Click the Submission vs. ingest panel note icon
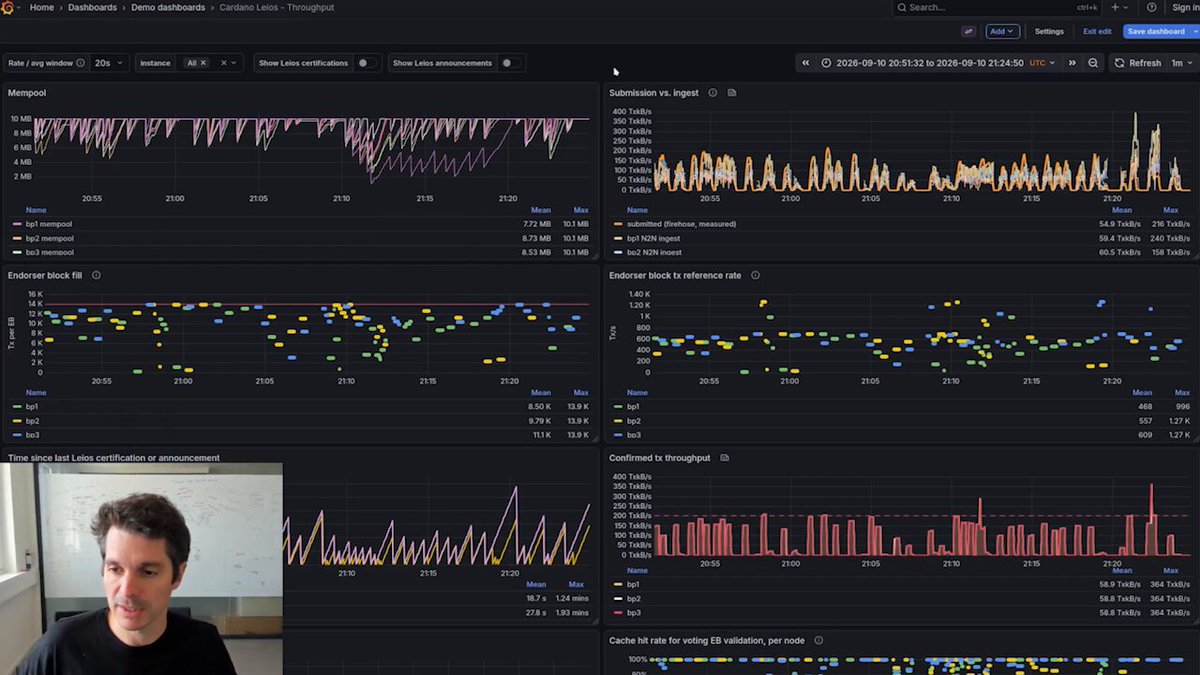 [x=732, y=93]
